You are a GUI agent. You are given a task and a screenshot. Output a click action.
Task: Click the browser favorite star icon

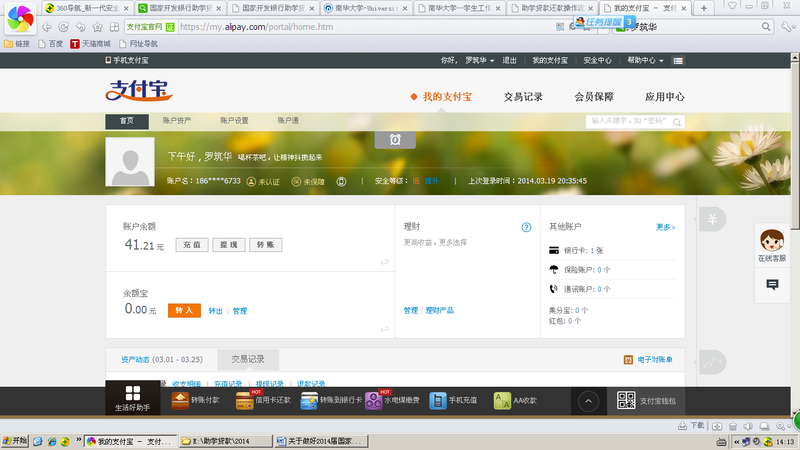[x=97, y=27]
